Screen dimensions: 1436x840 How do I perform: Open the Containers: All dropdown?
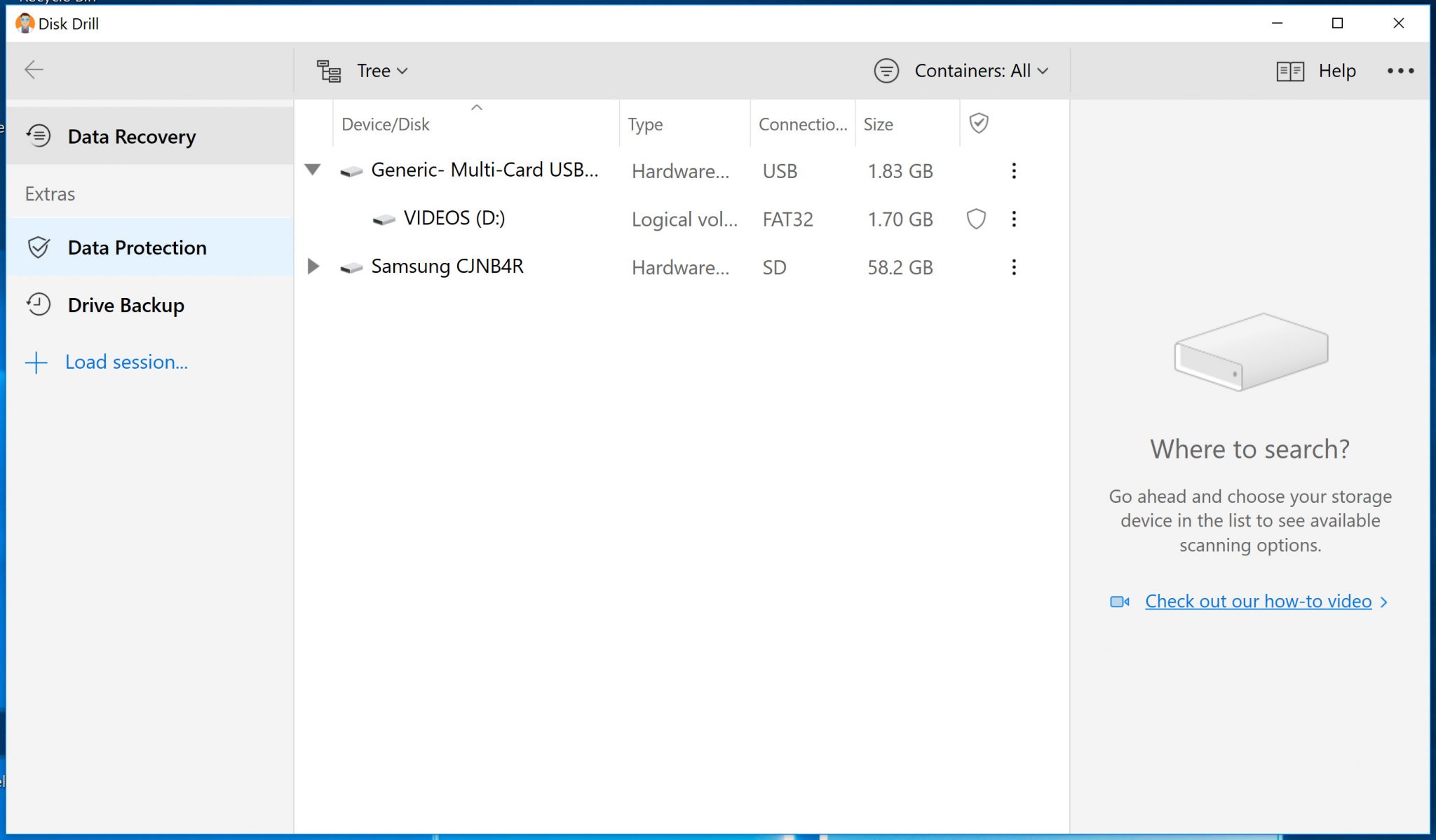point(981,71)
